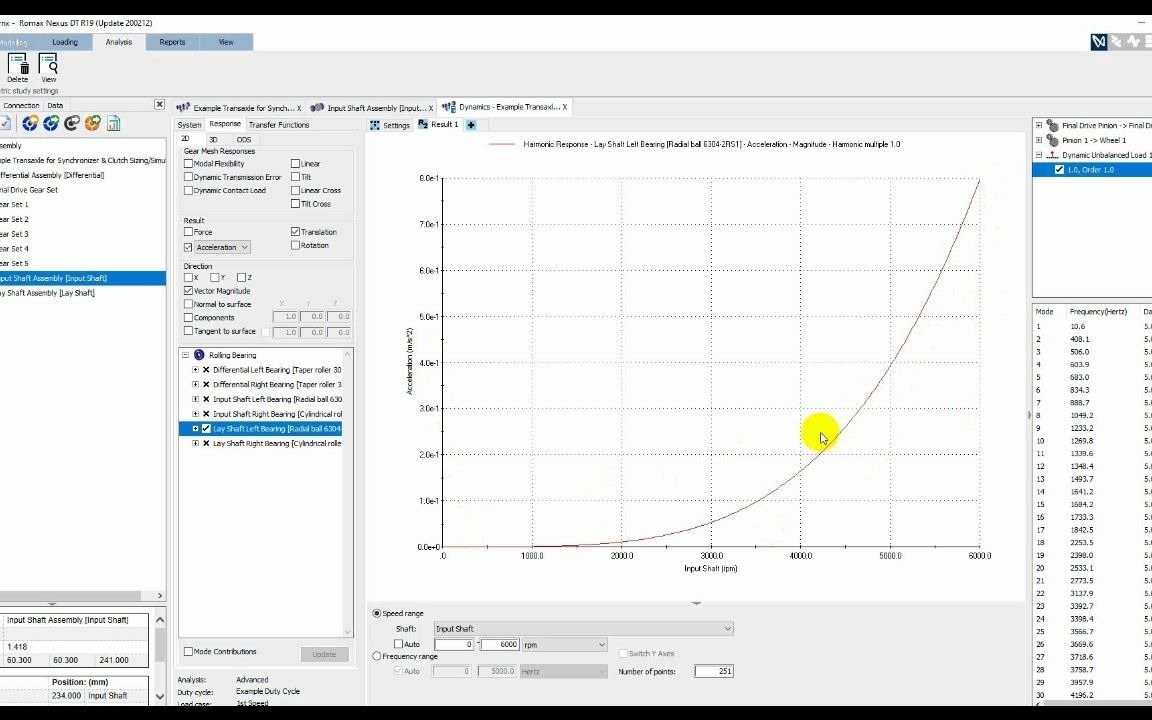Uncheck the 1.0, Order 1.0 checkbox
Screen dimensions: 1152x720
click(x=1059, y=170)
